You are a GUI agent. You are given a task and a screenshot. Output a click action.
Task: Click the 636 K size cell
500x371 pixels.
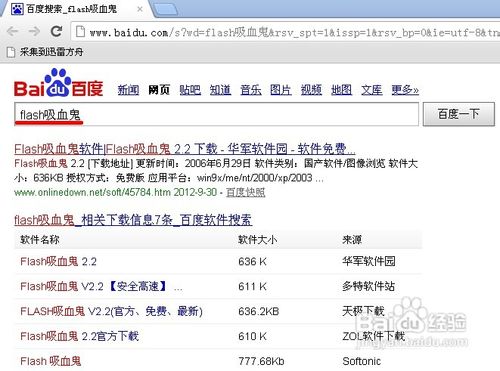[x=252, y=262]
